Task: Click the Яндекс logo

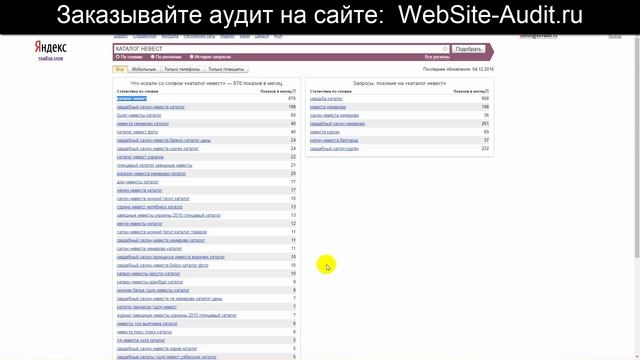Action: pos(50,47)
